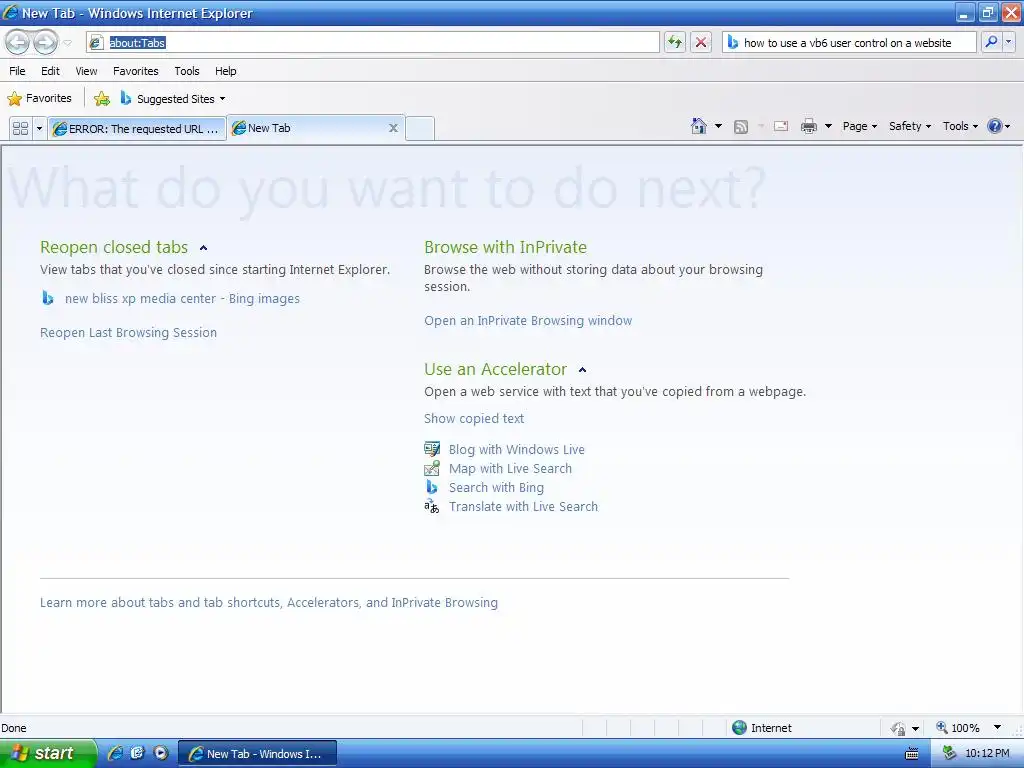Click the Translate with Live Search icon
The height and width of the screenshot is (768, 1024).
[x=432, y=506]
